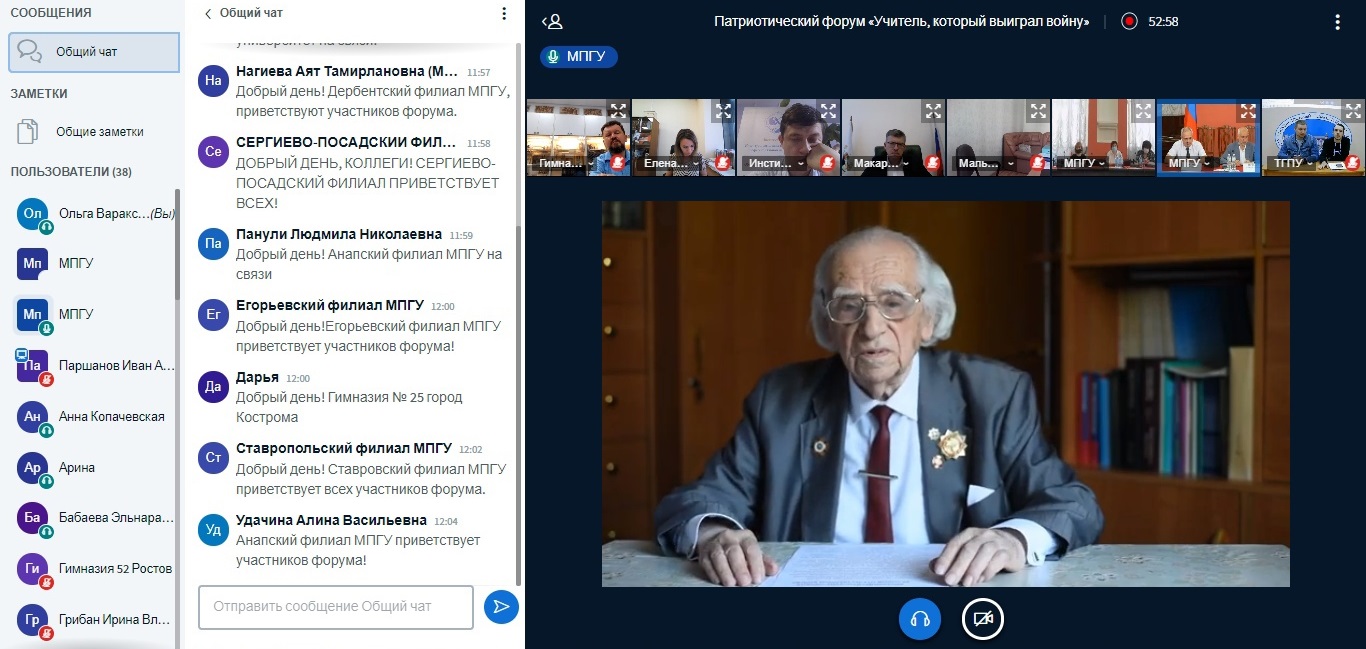
Task: Click the Отправить сообщение input field
Action: pyautogui.click(x=335, y=607)
